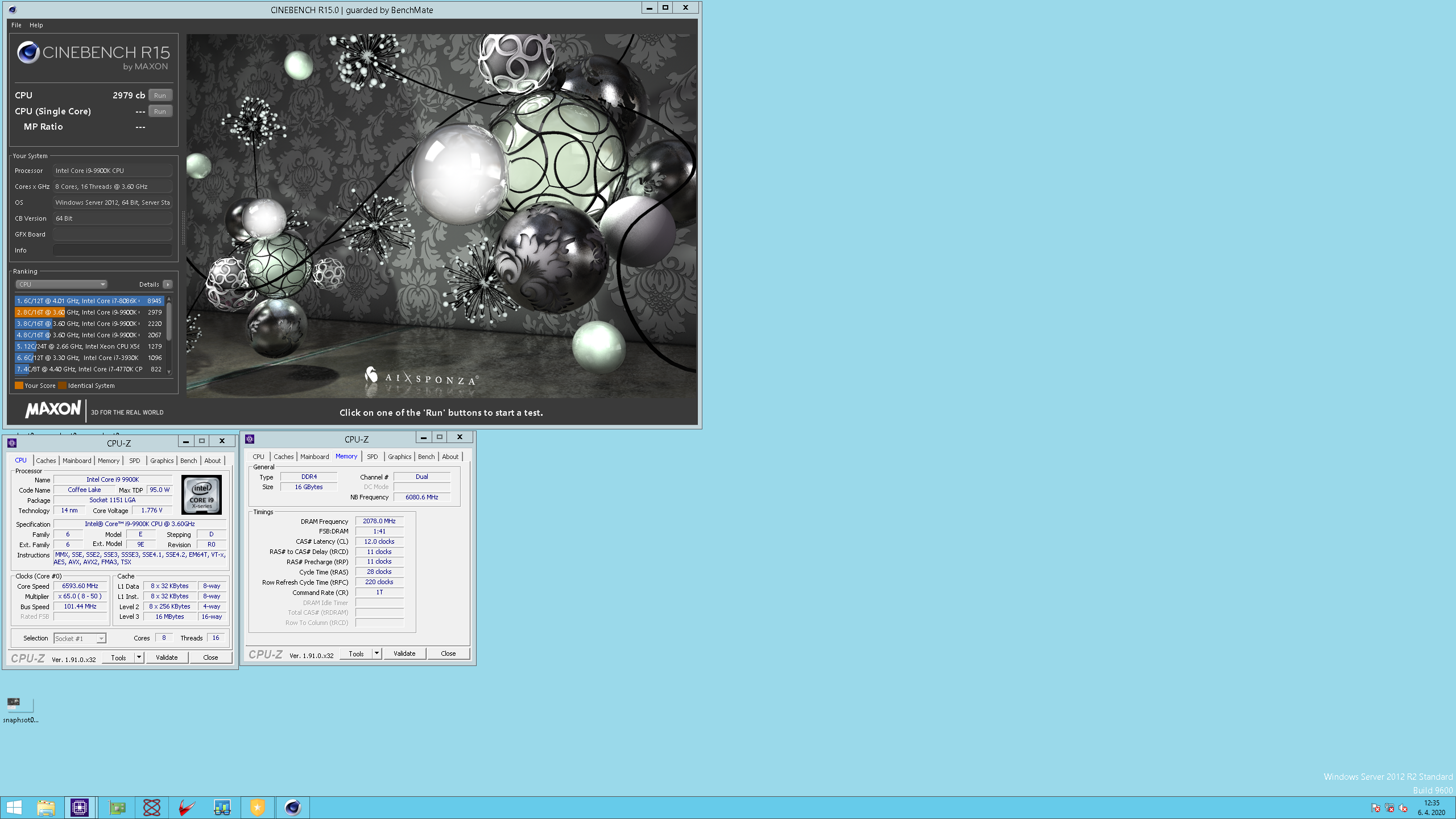Click the ranking list scroll-down arrow

(169, 372)
